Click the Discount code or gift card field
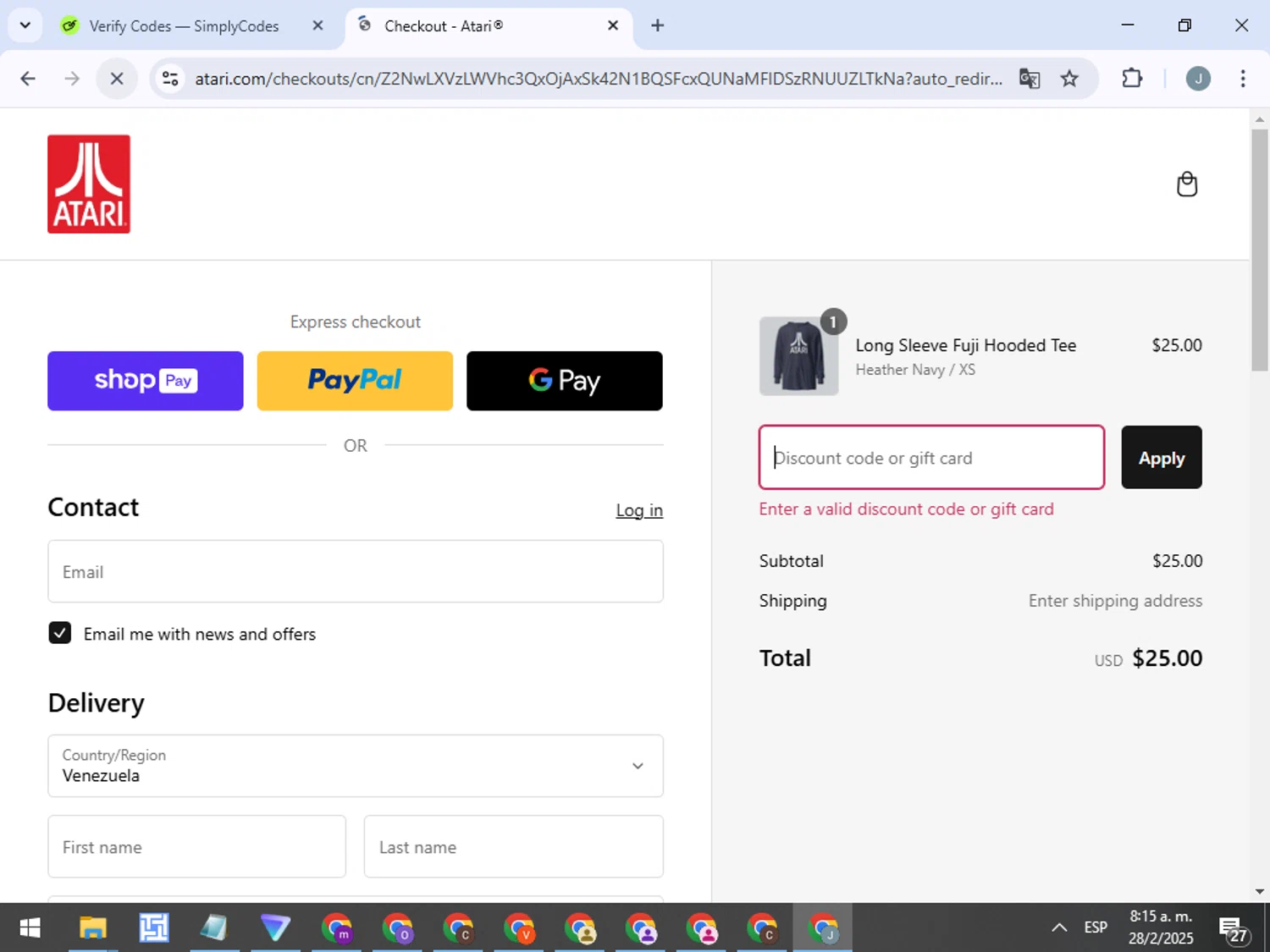Image resolution: width=1270 pixels, height=952 pixels. point(932,457)
